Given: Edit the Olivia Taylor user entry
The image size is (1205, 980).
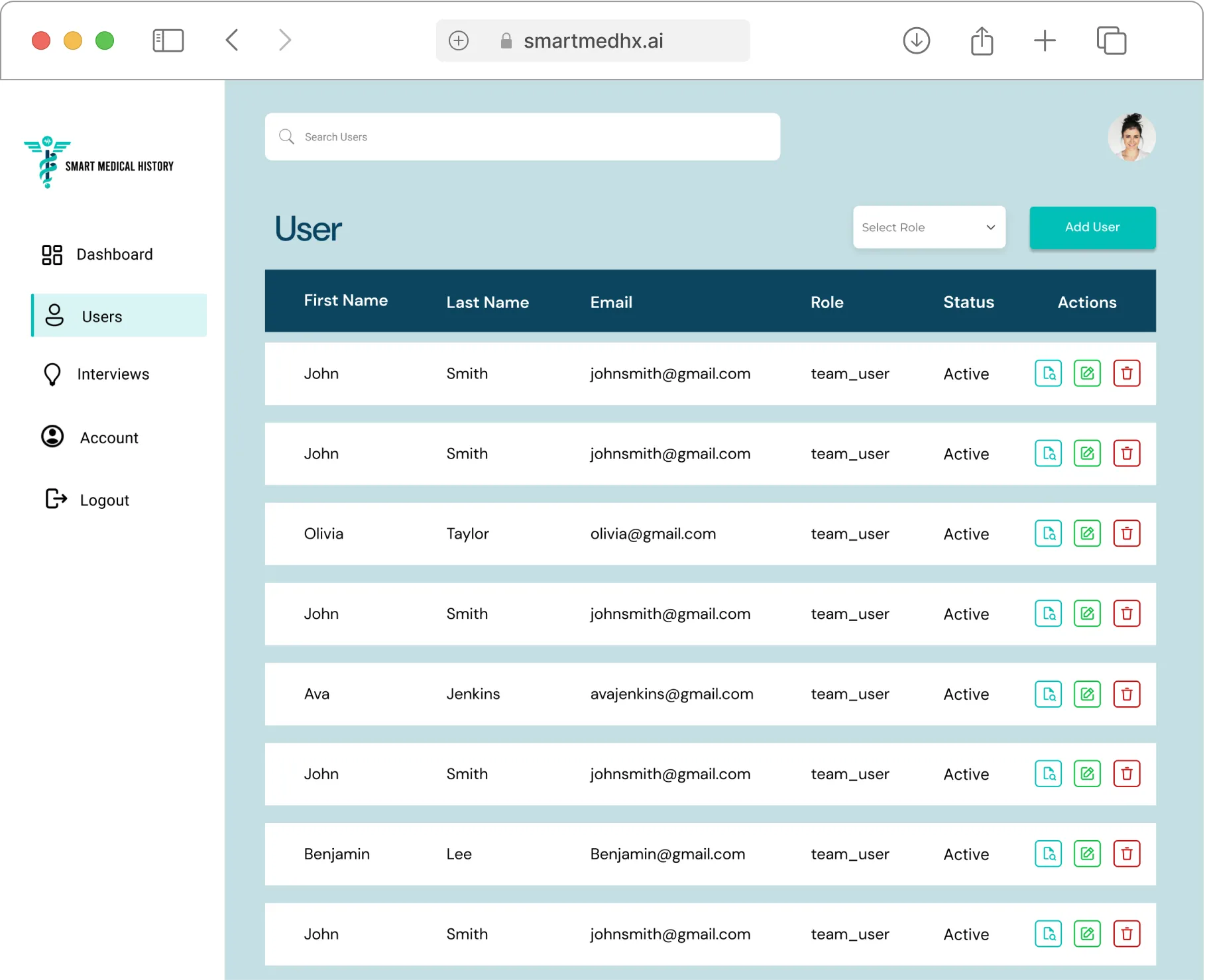Looking at the screenshot, I should coord(1087,533).
